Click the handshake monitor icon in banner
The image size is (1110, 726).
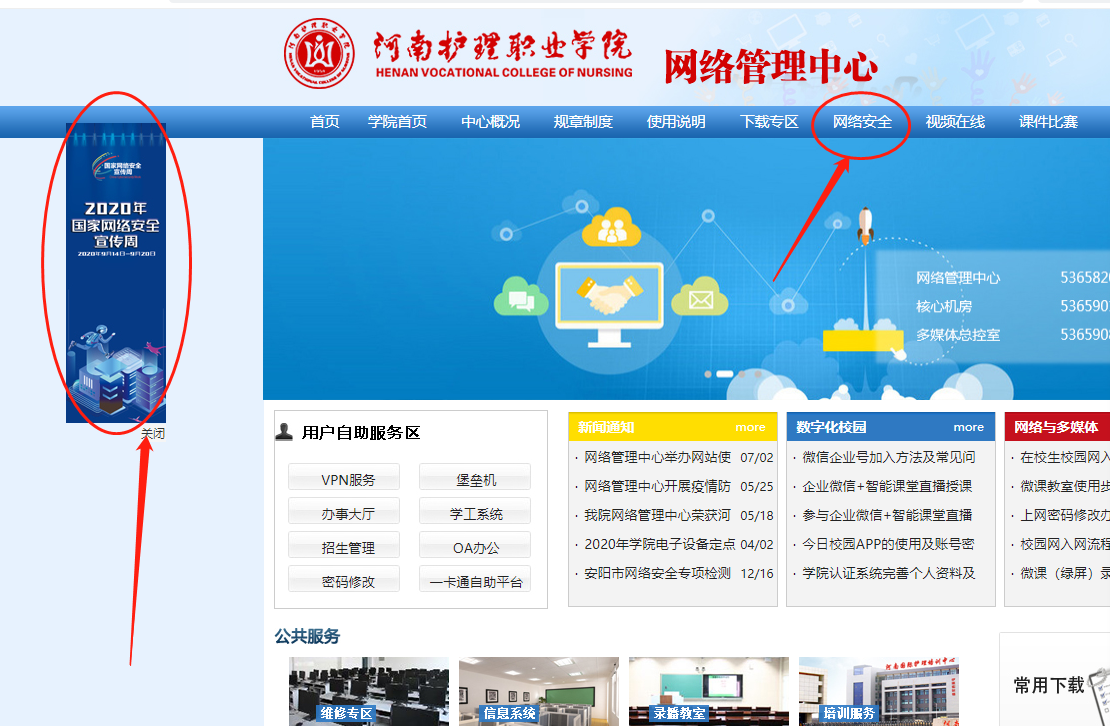[x=609, y=297]
